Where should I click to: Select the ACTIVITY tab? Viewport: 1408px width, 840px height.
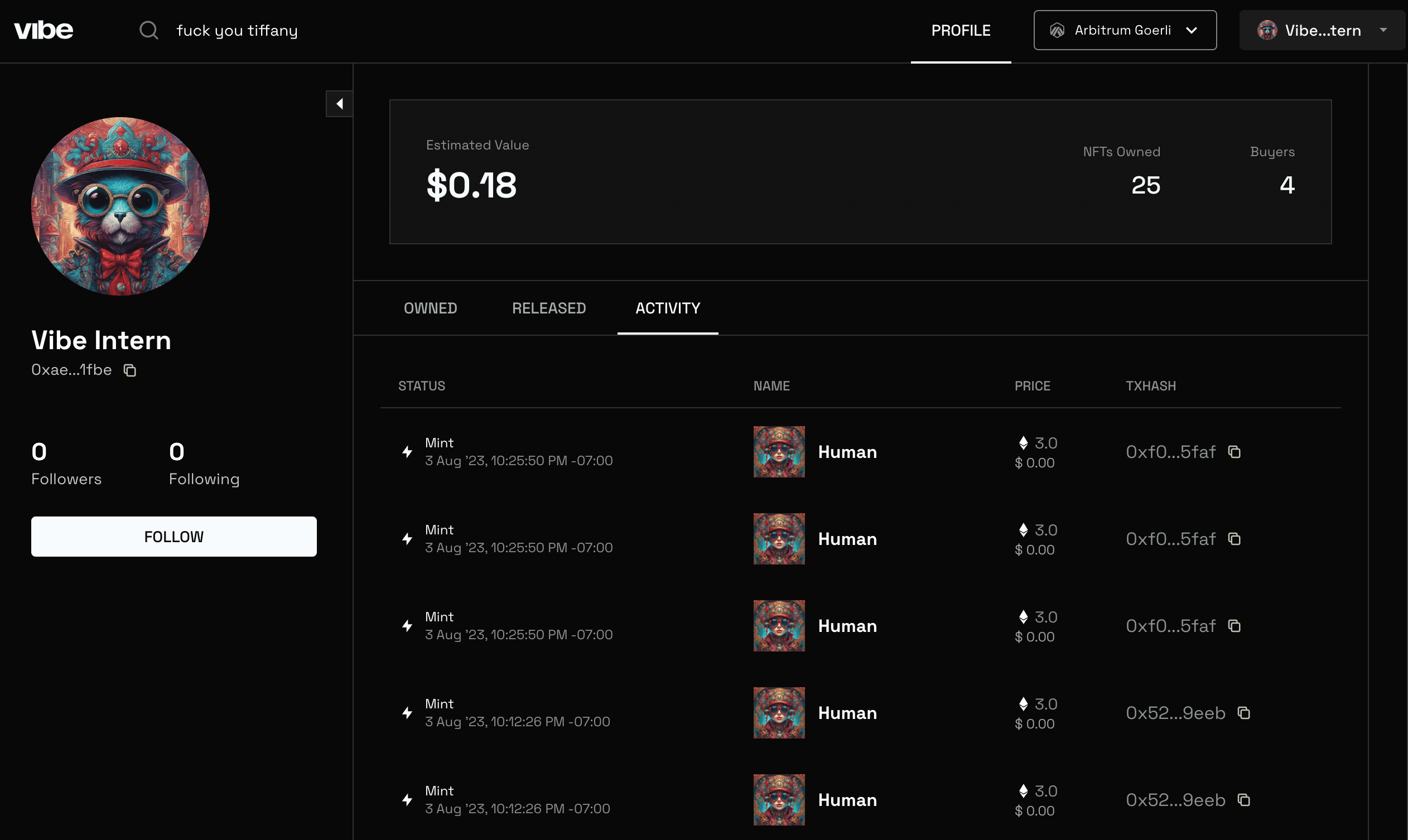(x=668, y=308)
